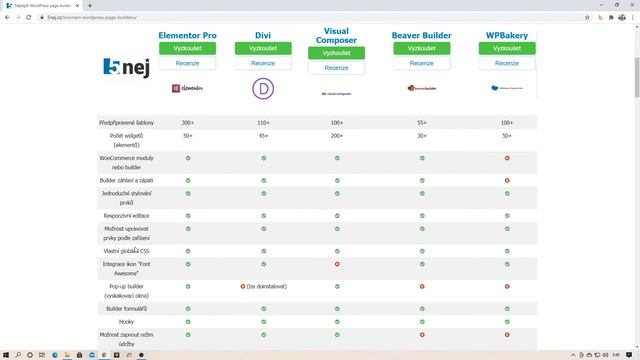The width and height of the screenshot is (640, 360).
Task: Click the Elementor logo image
Action: click(x=187, y=88)
